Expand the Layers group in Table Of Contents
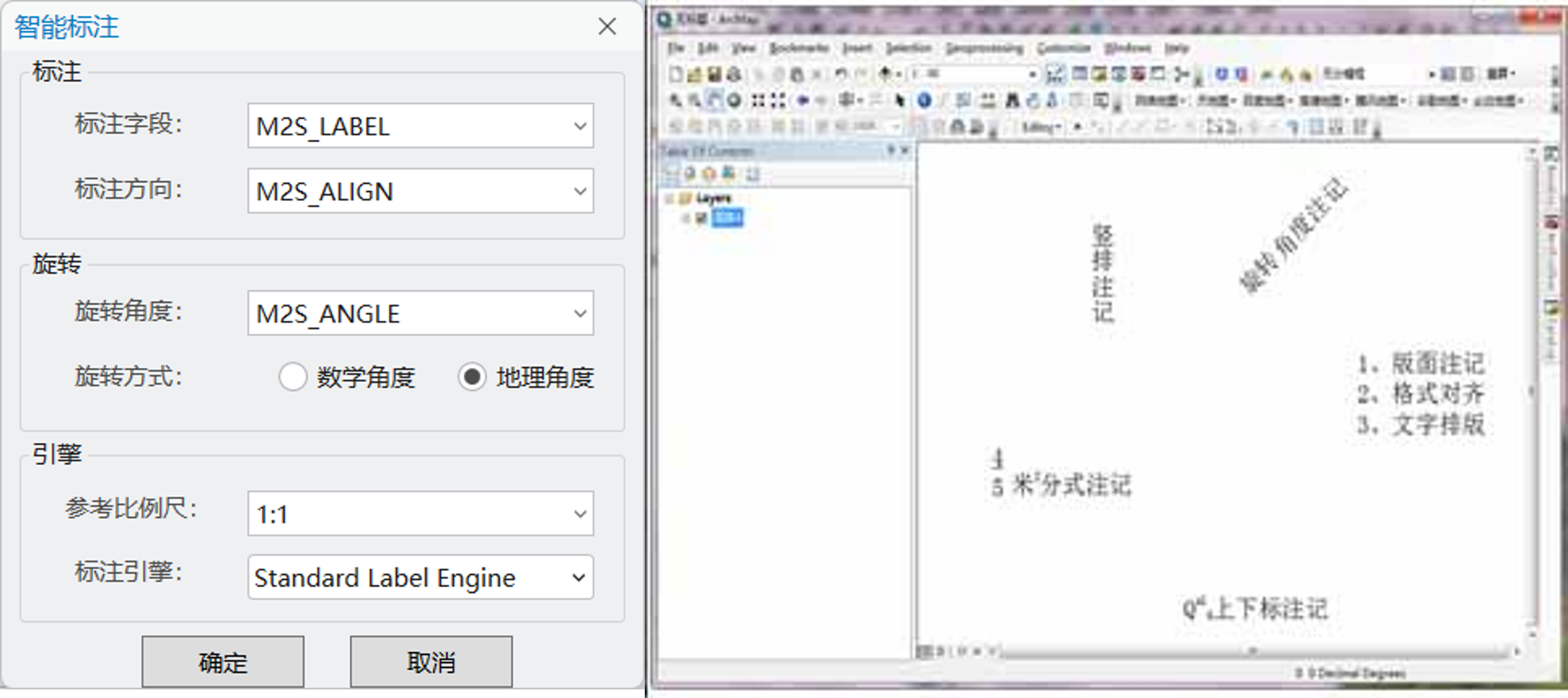Image resolution: width=1568 pixels, height=698 pixels. (670, 198)
